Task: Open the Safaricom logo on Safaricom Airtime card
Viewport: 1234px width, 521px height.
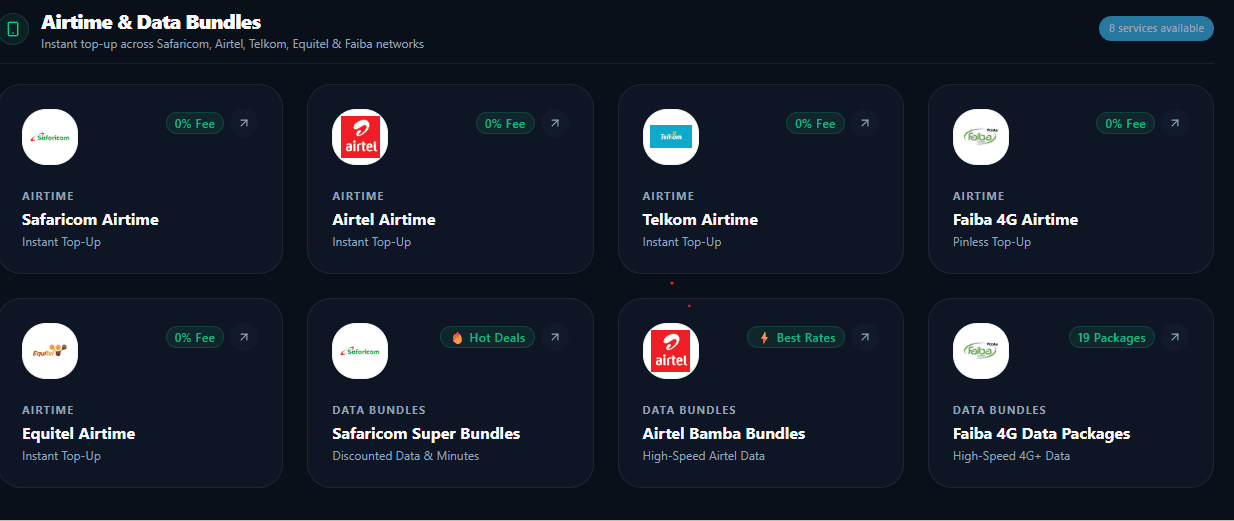Action: tap(50, 137)
